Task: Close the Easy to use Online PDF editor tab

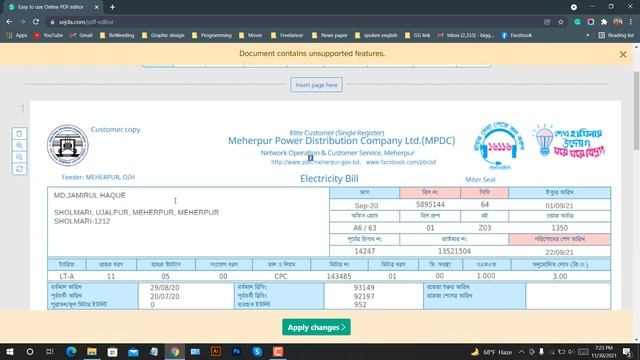Action: tap(96, 7)
